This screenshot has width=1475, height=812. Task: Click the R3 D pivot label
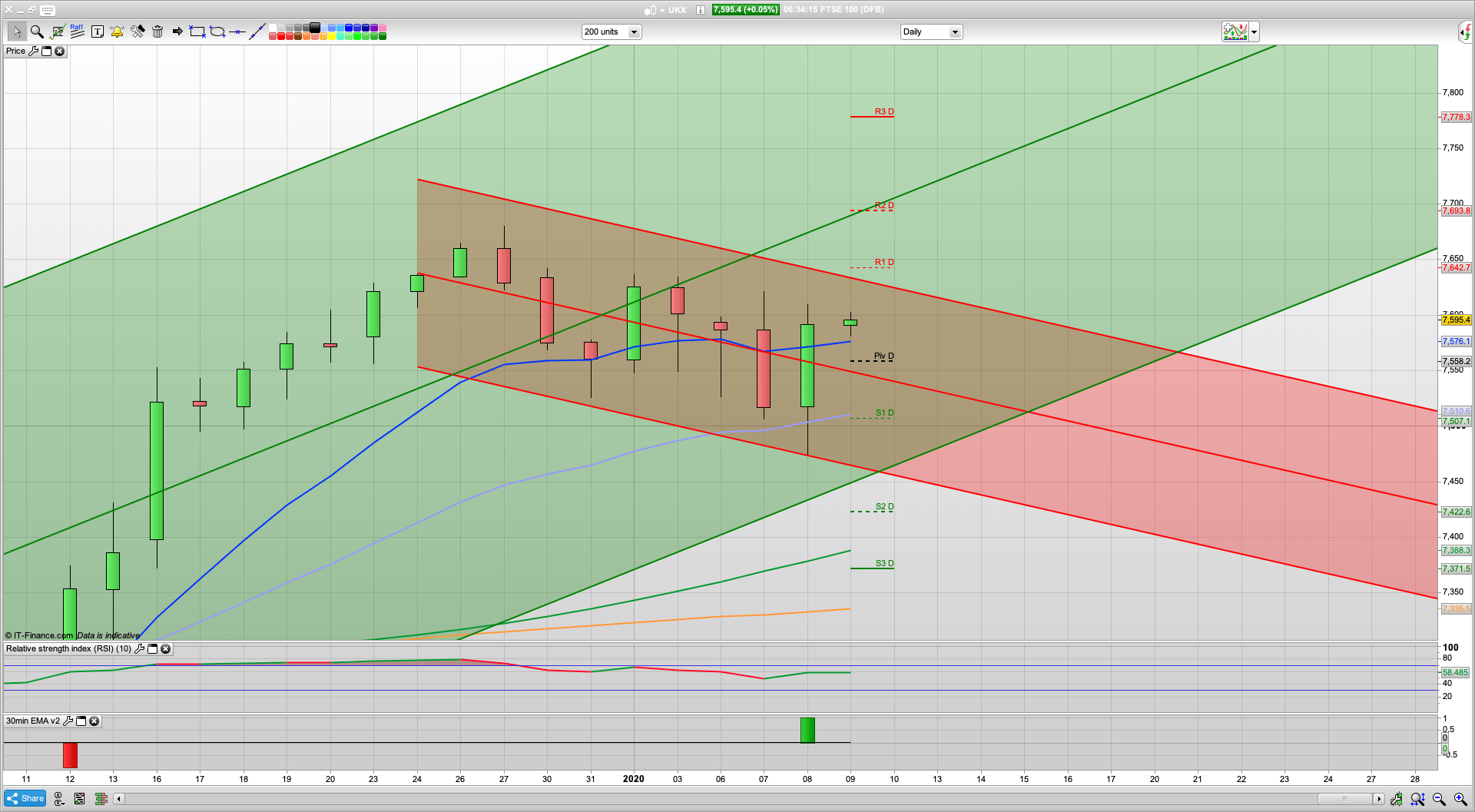click(x=884, y=112)
